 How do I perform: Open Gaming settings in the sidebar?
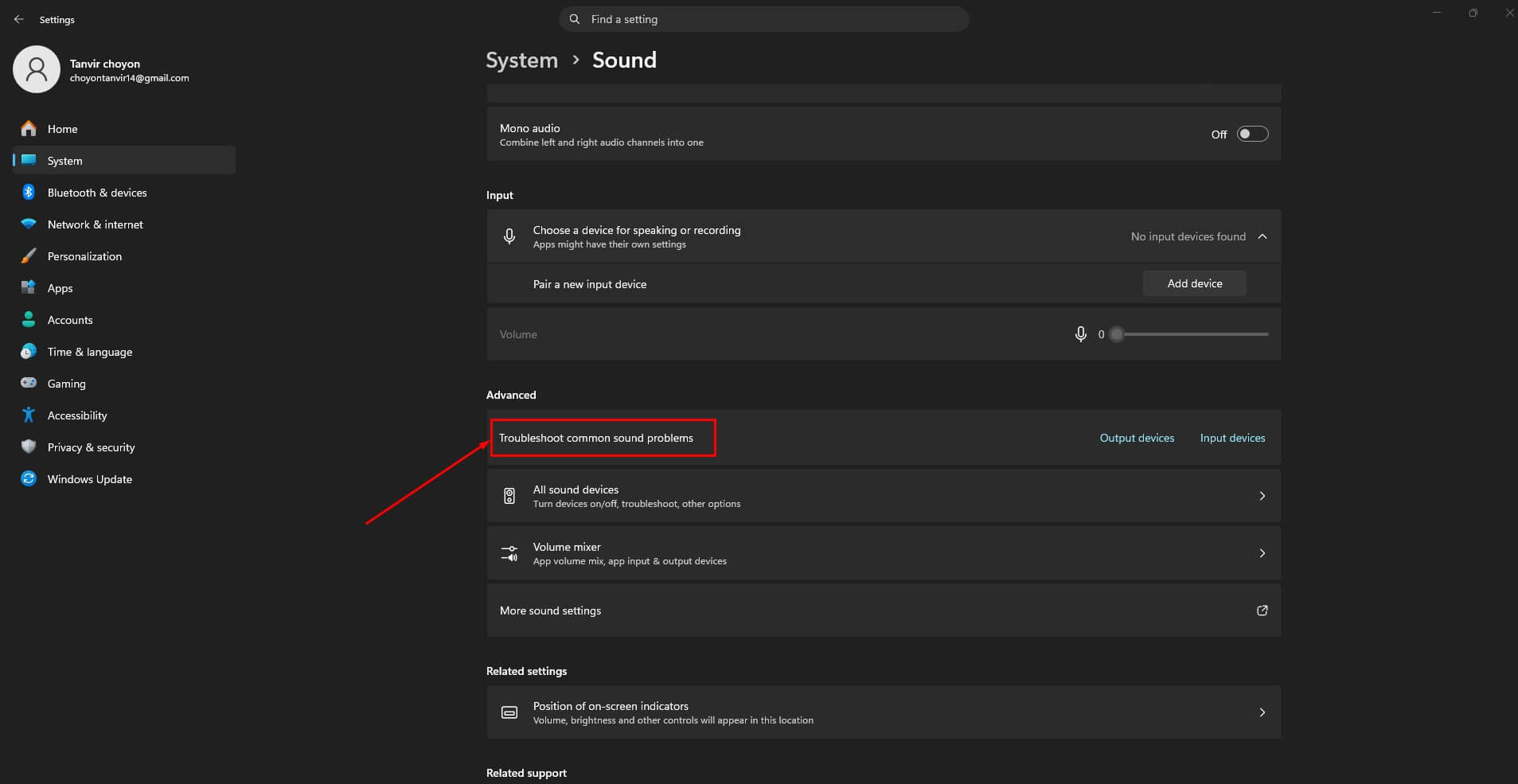(124, 383)
